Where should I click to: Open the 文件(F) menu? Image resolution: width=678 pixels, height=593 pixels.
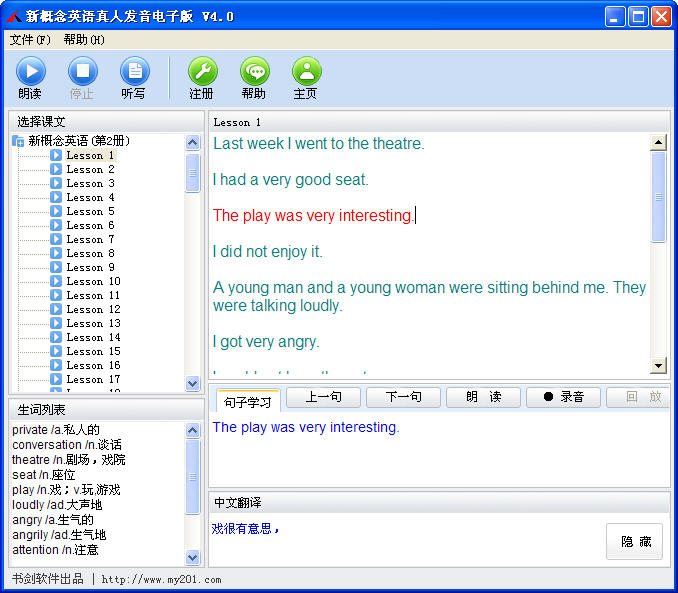[30, 40]
